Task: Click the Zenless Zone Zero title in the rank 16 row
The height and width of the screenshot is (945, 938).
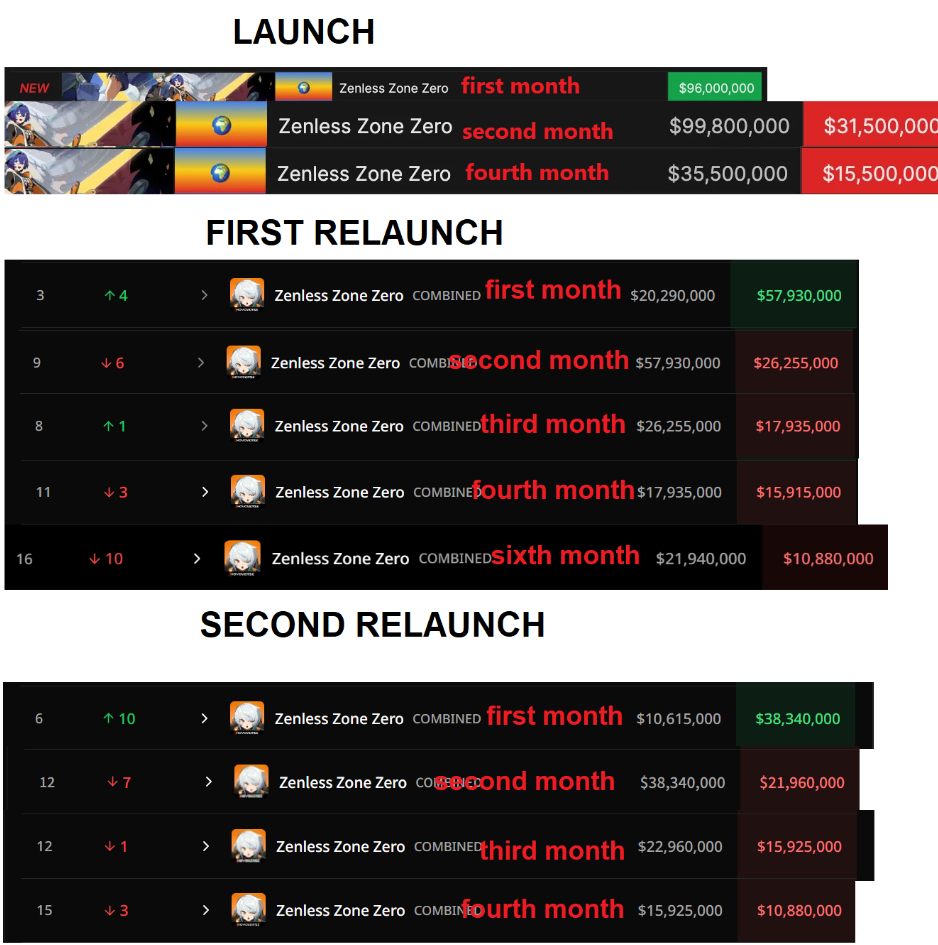Action: [340, 559]
